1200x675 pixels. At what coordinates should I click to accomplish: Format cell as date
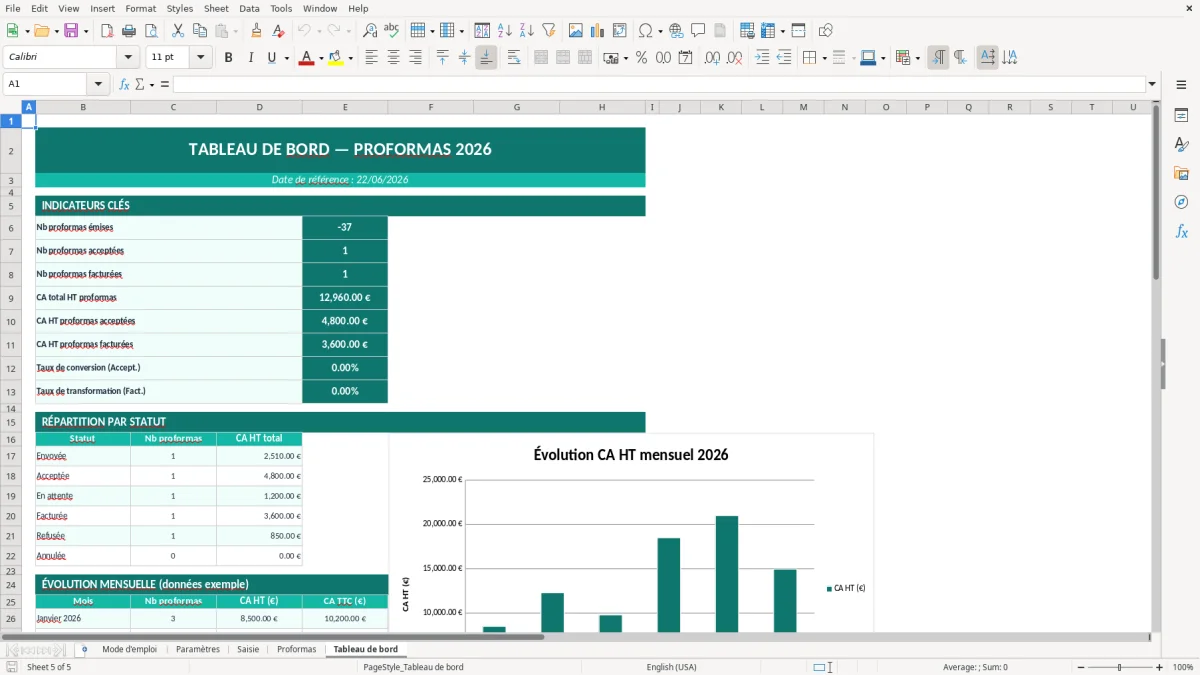[x=685, y=58]
